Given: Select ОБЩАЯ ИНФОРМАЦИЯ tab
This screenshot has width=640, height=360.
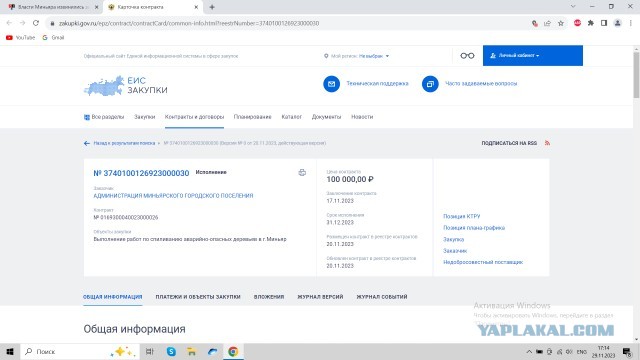Looking at the screenshot, I should pyautogui.click(x=113, y=297).
